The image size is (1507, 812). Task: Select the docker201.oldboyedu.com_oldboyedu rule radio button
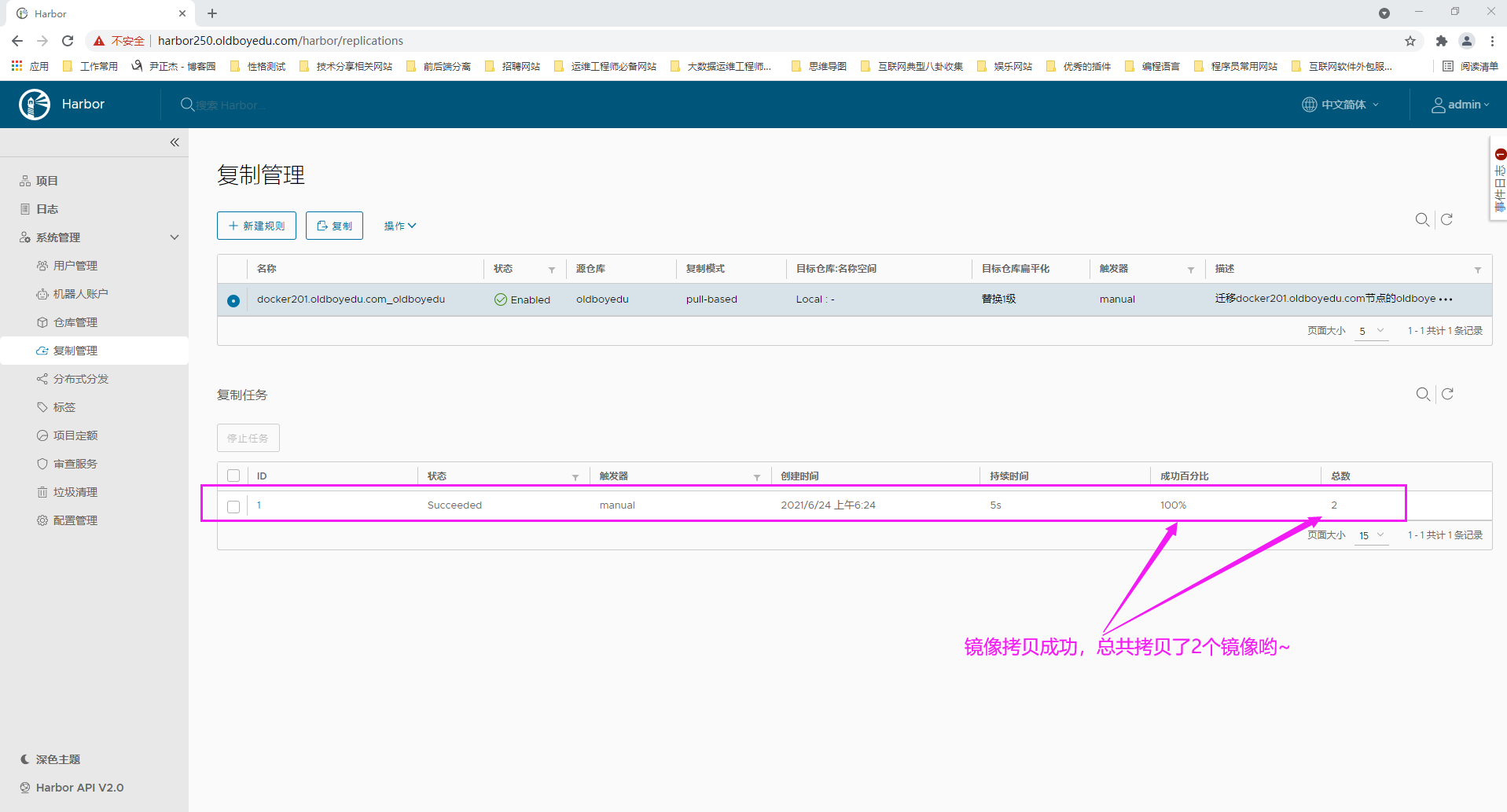pyautogui.click(x=233, y=300)
